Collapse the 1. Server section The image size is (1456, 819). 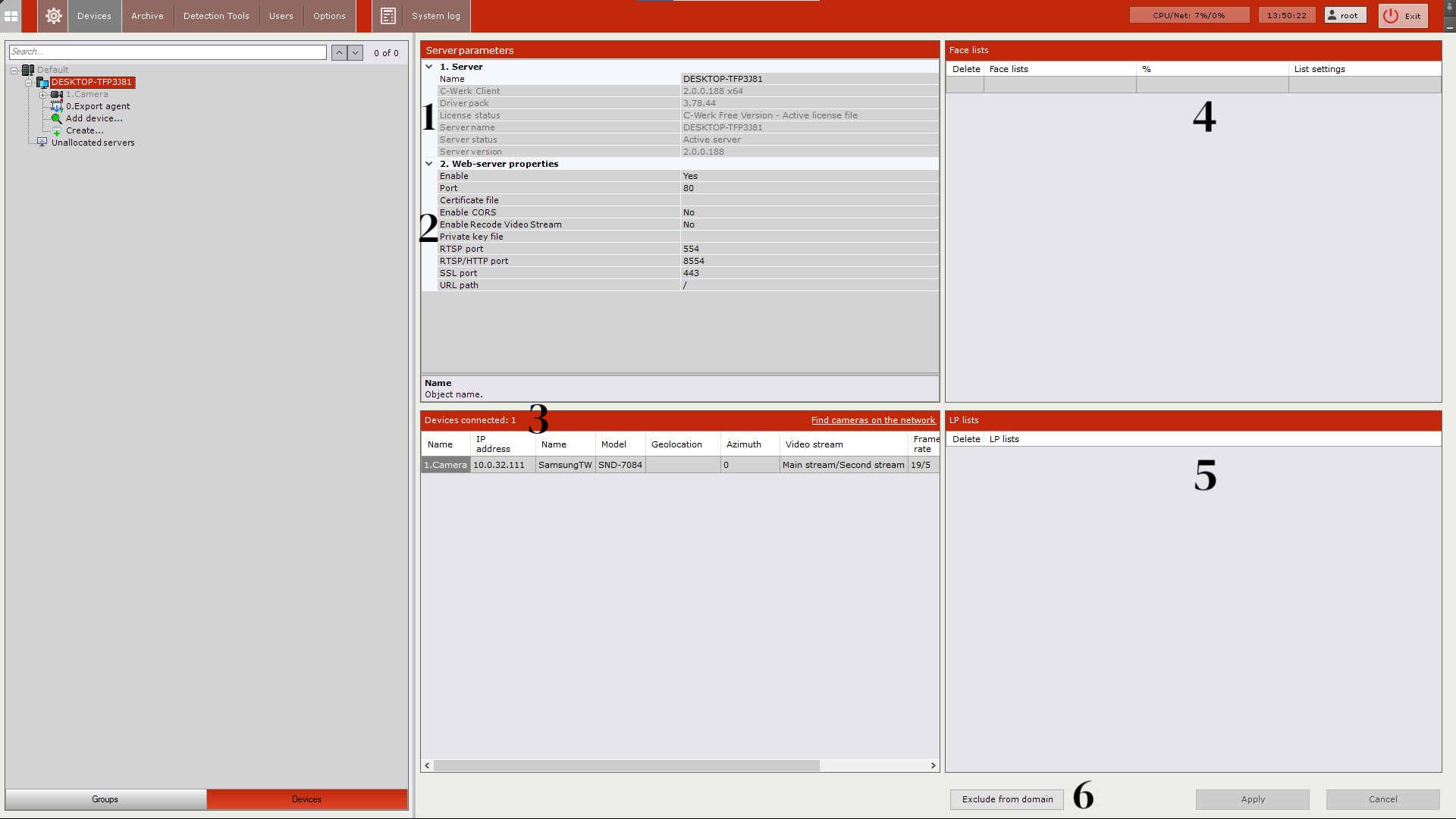[429, 67]
